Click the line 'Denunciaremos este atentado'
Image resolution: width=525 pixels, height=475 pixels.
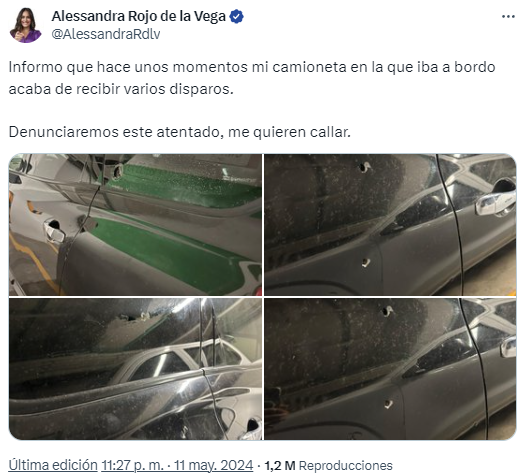[179, 132]
